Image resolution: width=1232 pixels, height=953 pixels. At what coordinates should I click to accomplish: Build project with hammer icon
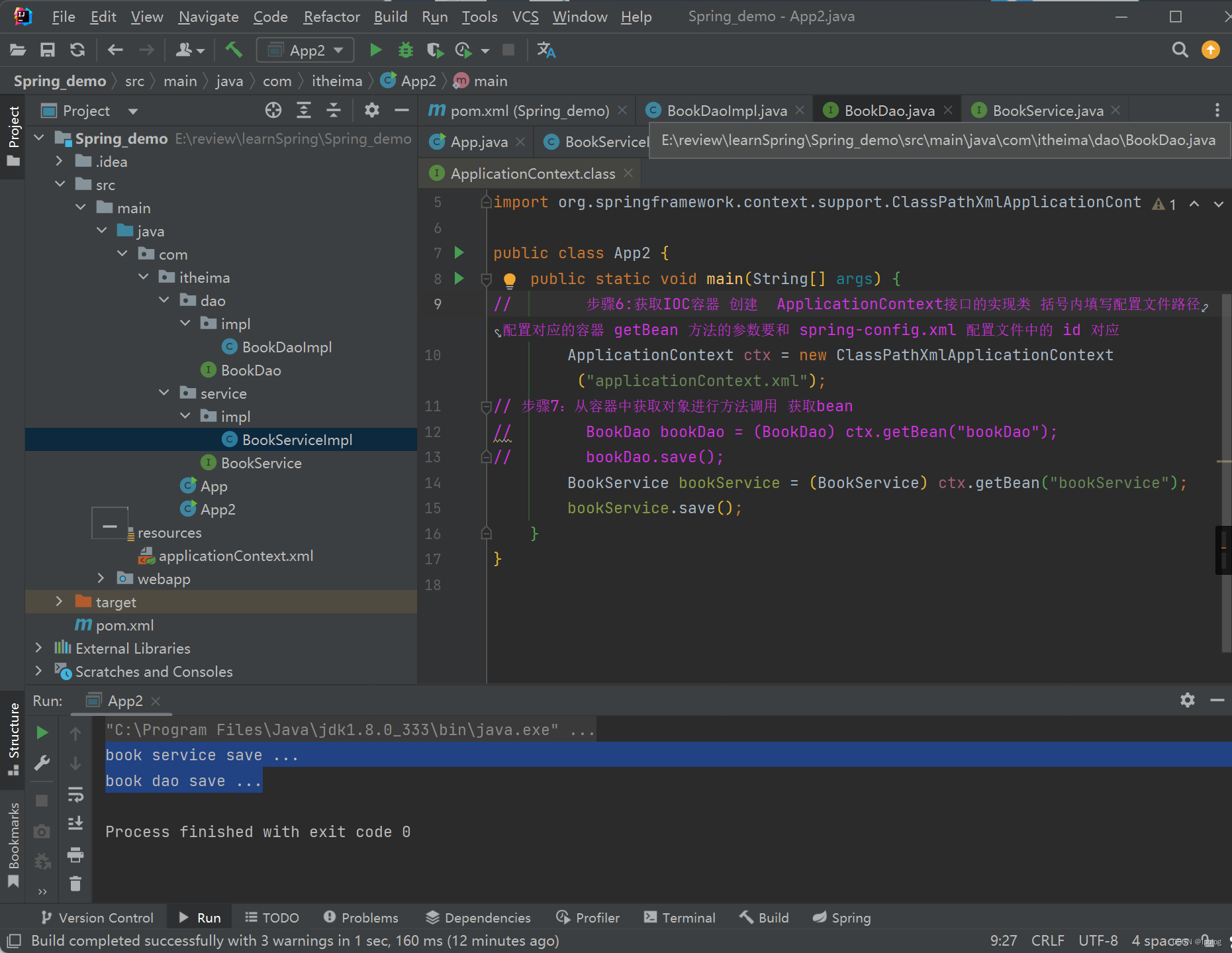[234, 50]
